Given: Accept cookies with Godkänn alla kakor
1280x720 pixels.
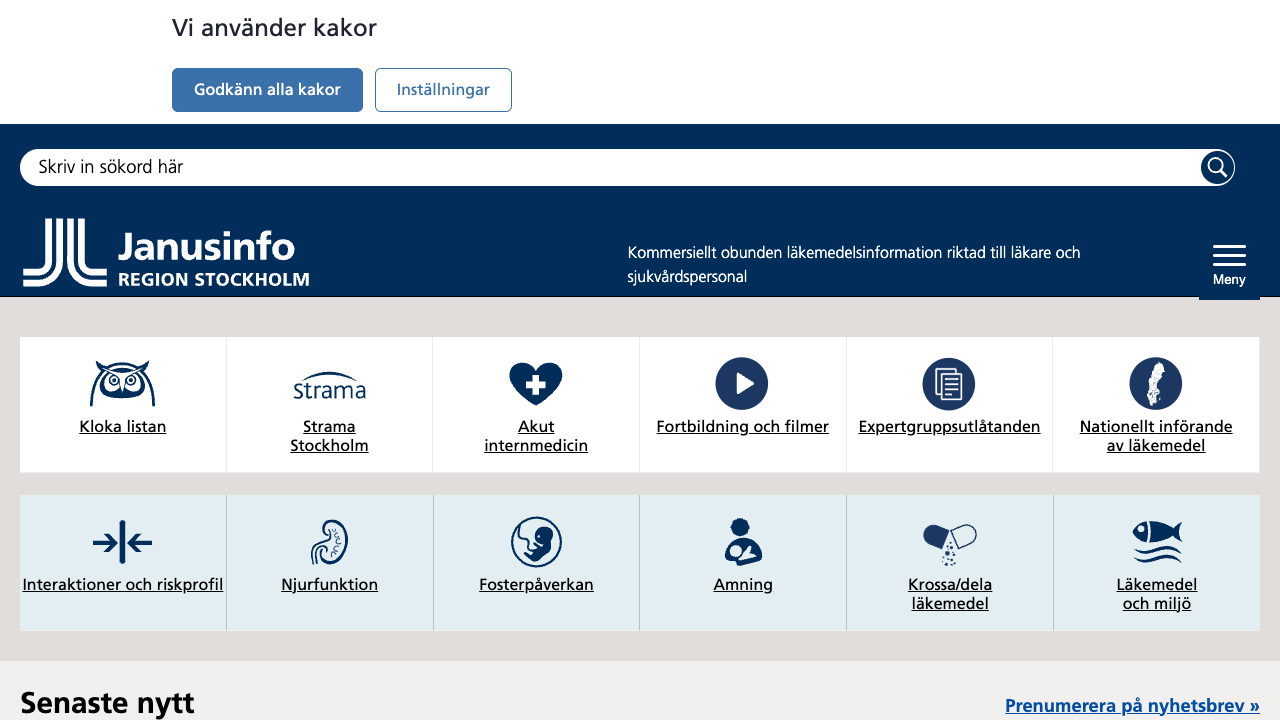Looking at the screenshot, I should (x=267, y=89).
